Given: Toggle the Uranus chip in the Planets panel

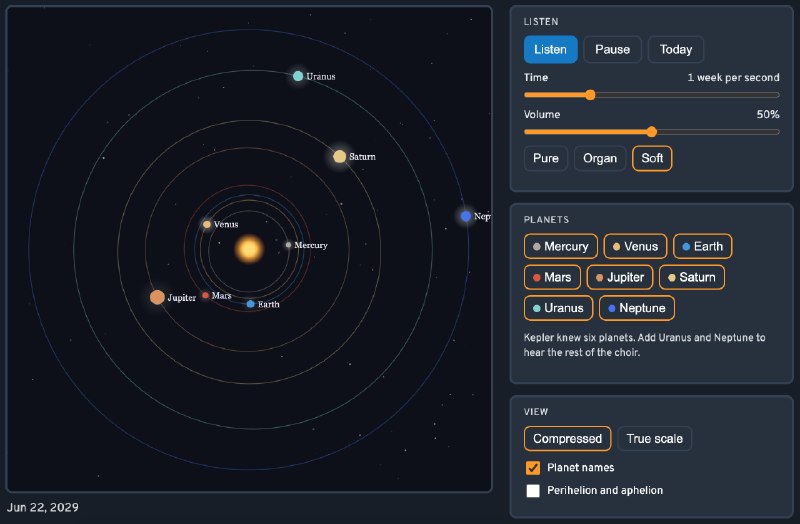Looking at the screenshot, I should click(x=558, y=308).
